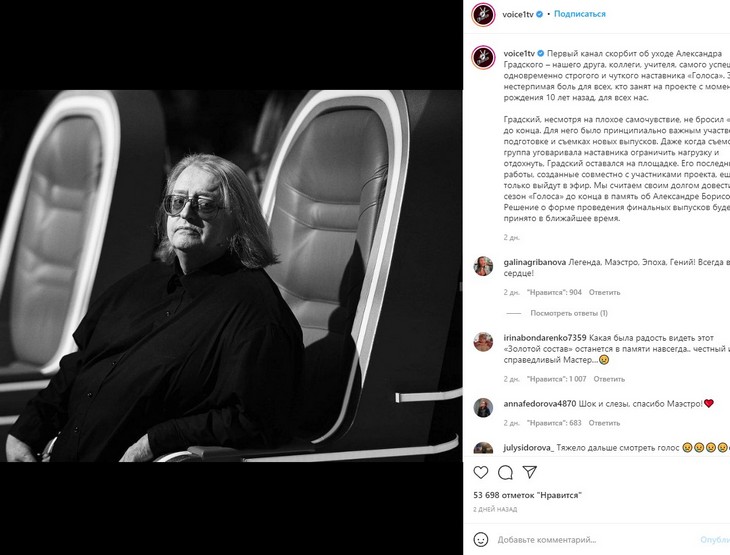Image resolution: width=730 pixels, height=555 pixels.
Task: Open galinagribanova's profile avatar
Action: click(483, 266)
